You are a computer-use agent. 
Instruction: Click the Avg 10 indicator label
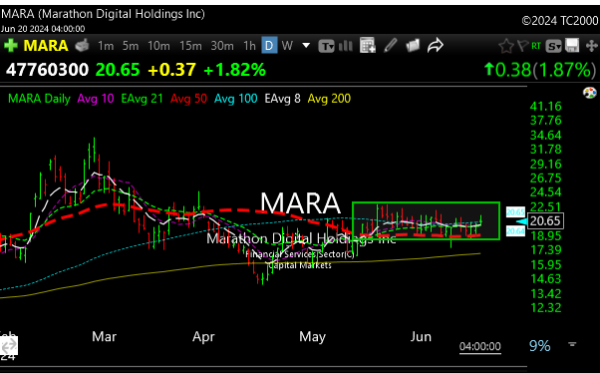[96, 99]
